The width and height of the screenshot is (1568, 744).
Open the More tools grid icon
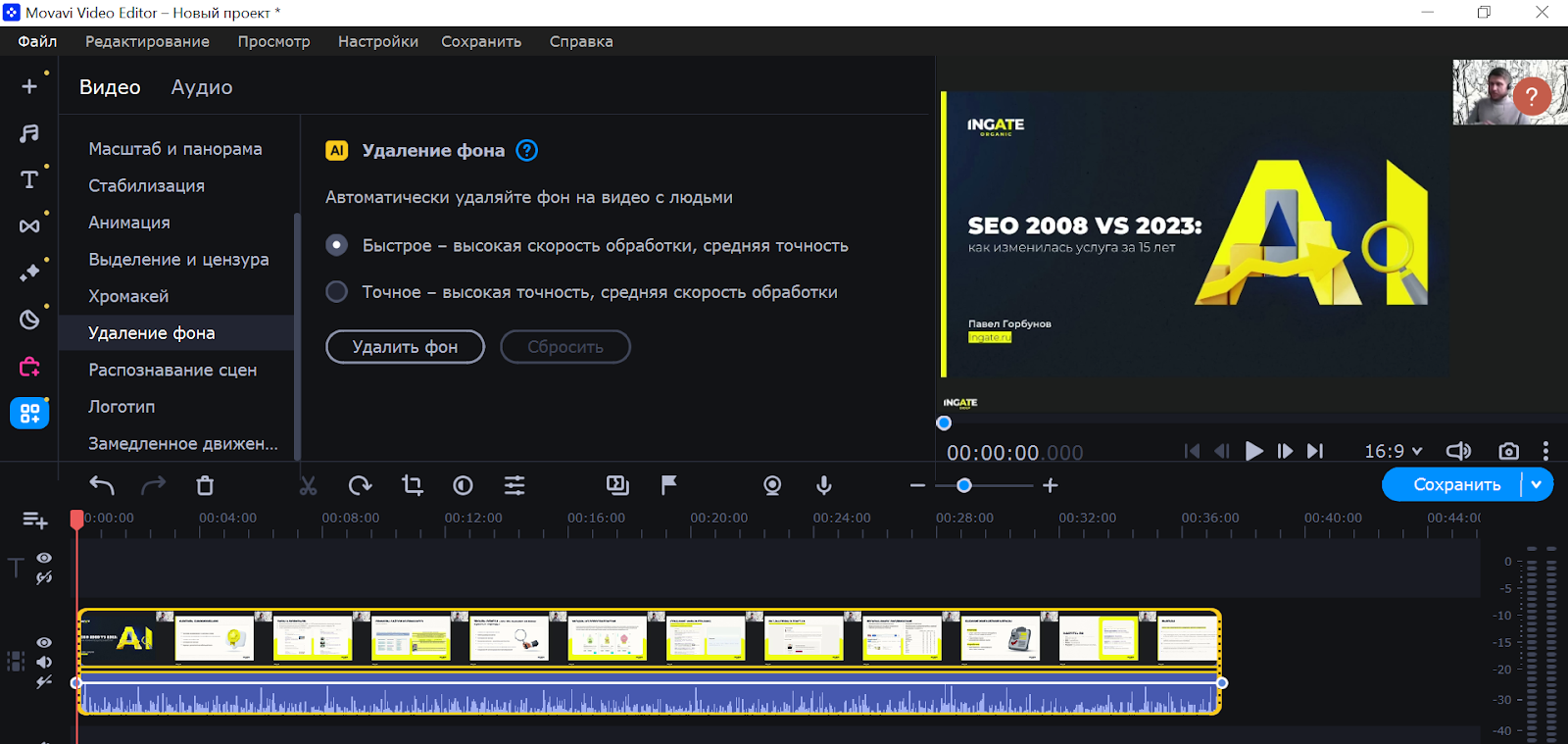(29, 414)
